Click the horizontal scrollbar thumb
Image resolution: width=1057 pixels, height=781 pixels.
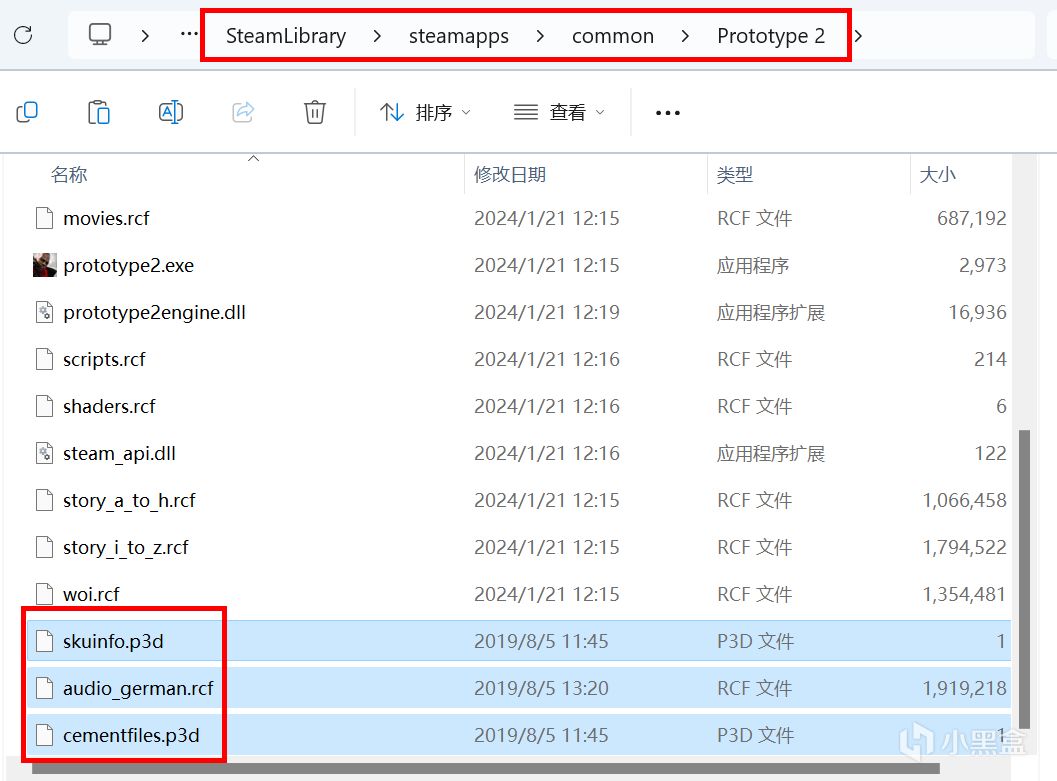(x=485, y=769)
